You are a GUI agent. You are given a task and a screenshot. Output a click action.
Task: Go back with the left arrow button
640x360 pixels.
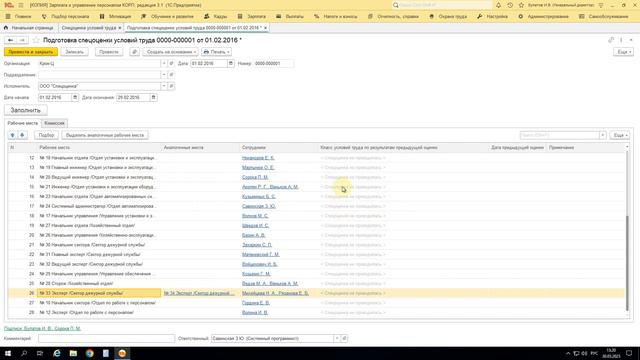11,40
